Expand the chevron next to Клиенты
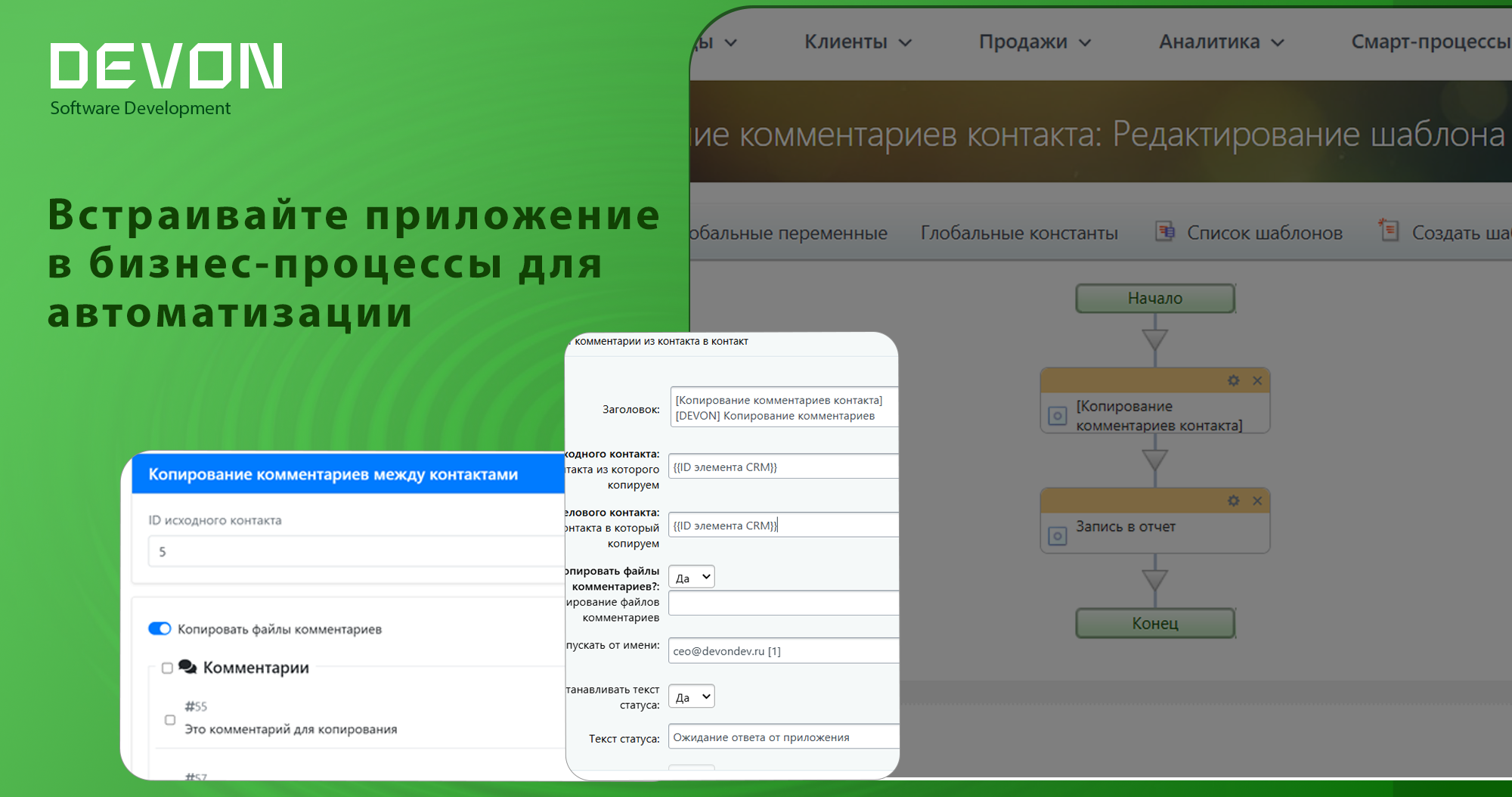This screenshot has width=1512, height=797. [905, 43]
